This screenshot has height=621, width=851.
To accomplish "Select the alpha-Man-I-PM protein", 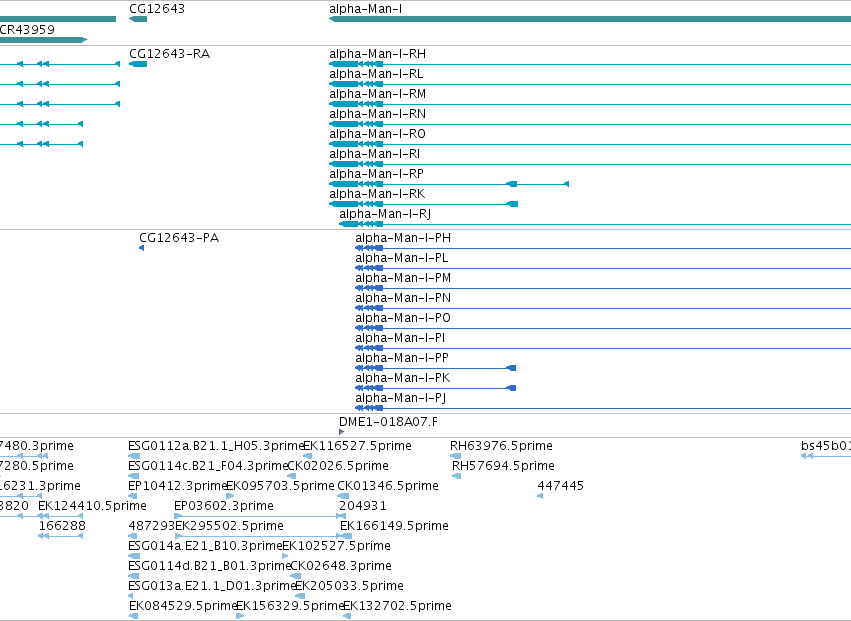I will point(403,278).
